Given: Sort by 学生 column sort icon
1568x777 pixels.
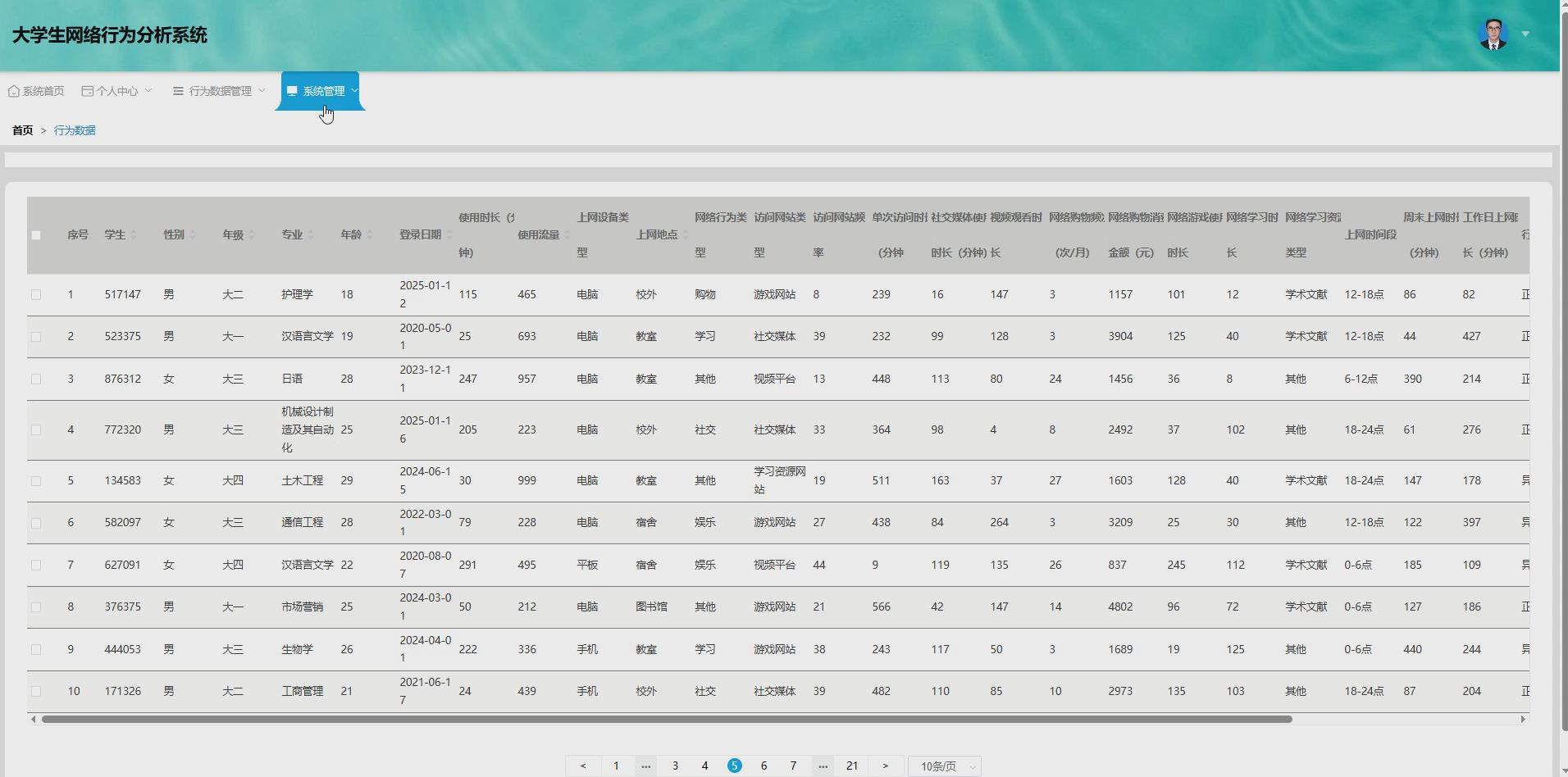Looking at the screenshot, I should click(x=134, y=235).
